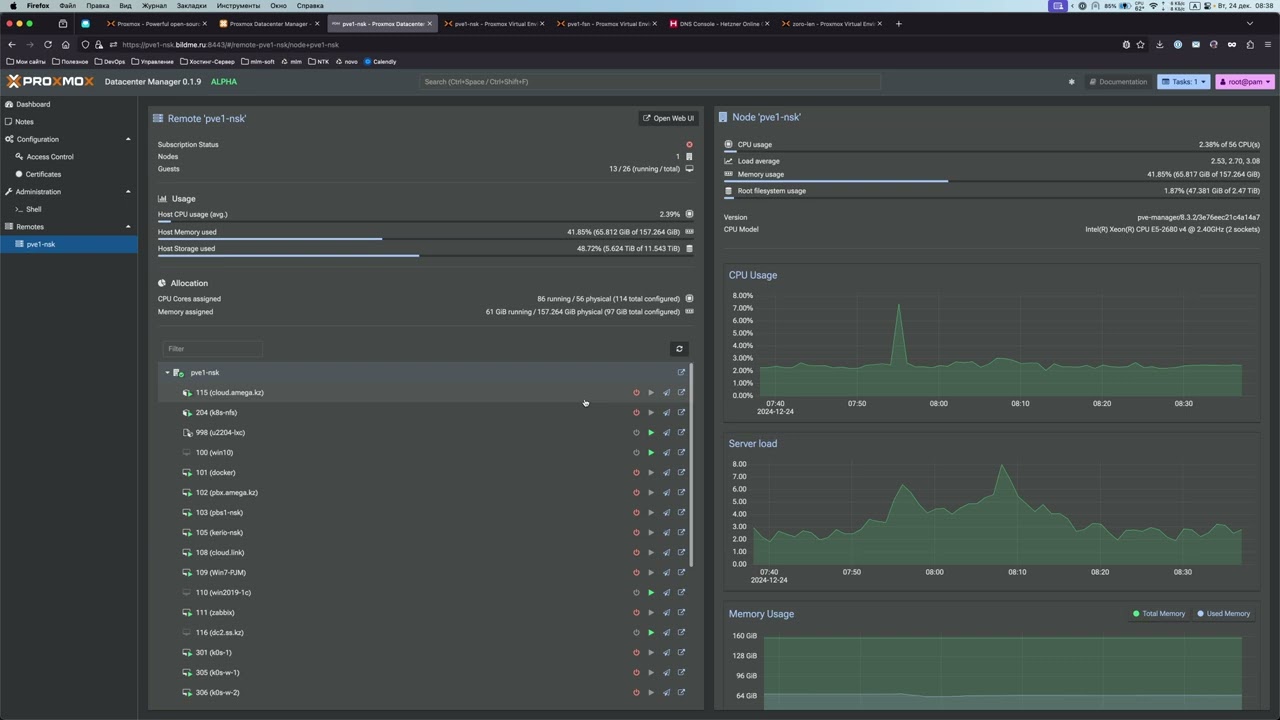This screenshot has height=720, width=1280.
Task: Show Firefox list all tabs chevron
Action: [1249, 23]
